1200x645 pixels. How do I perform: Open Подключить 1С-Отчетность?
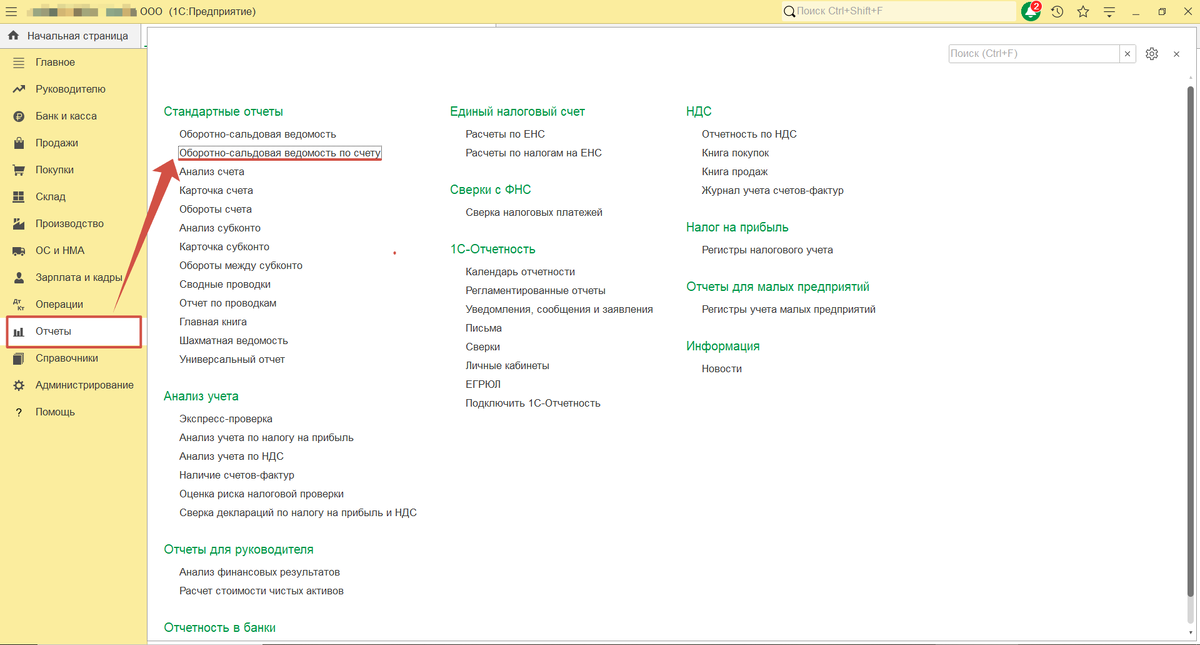pos(533,403)
